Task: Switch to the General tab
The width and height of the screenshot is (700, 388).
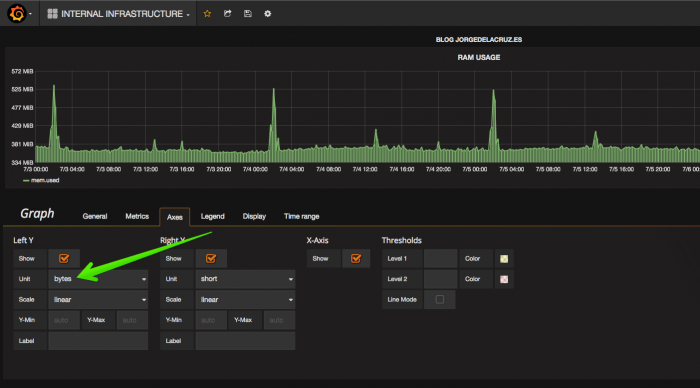Action: tap(95, 216)
